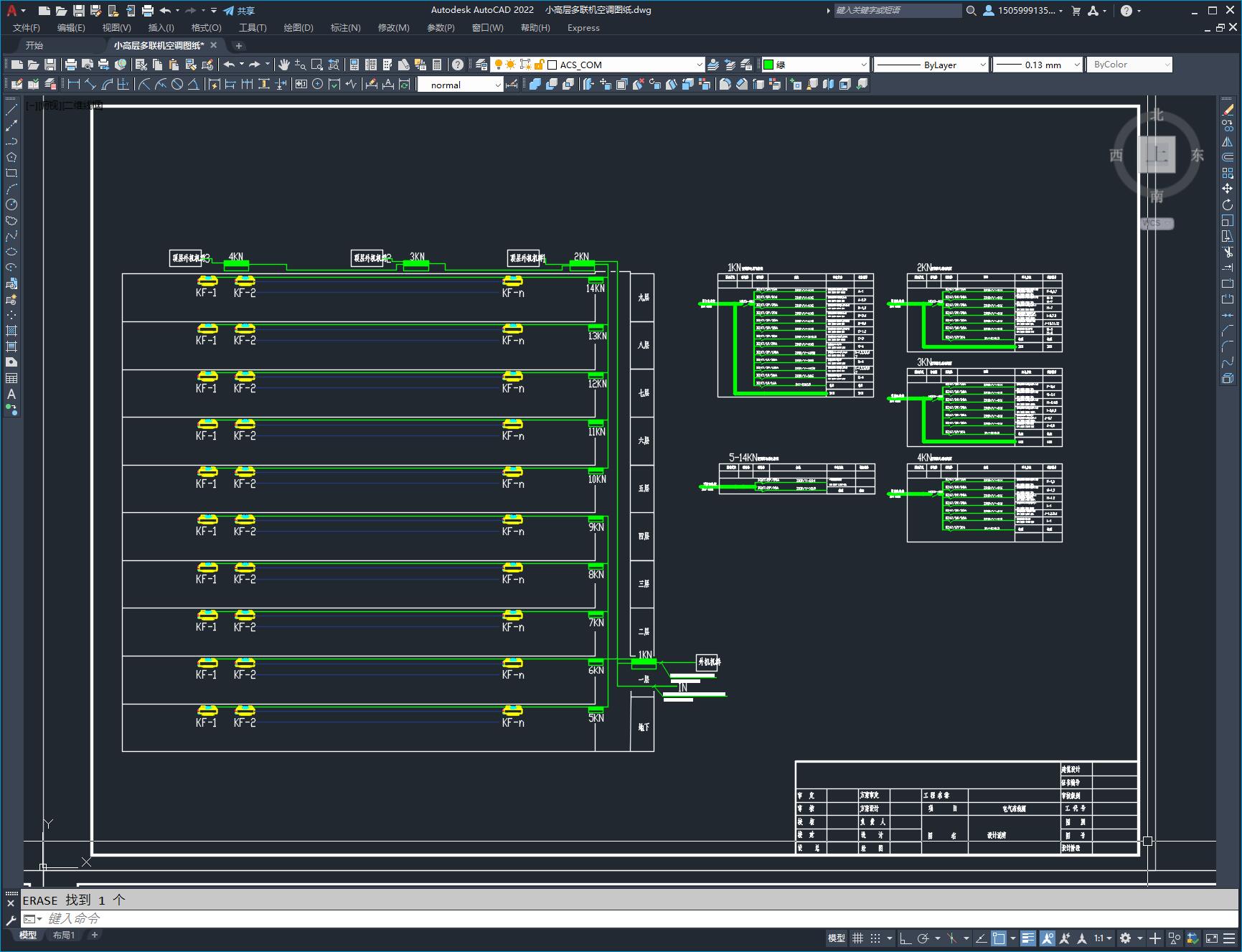Choose the Circle draw tool
Screen dimensions: 1242x952
coord(11,204)
